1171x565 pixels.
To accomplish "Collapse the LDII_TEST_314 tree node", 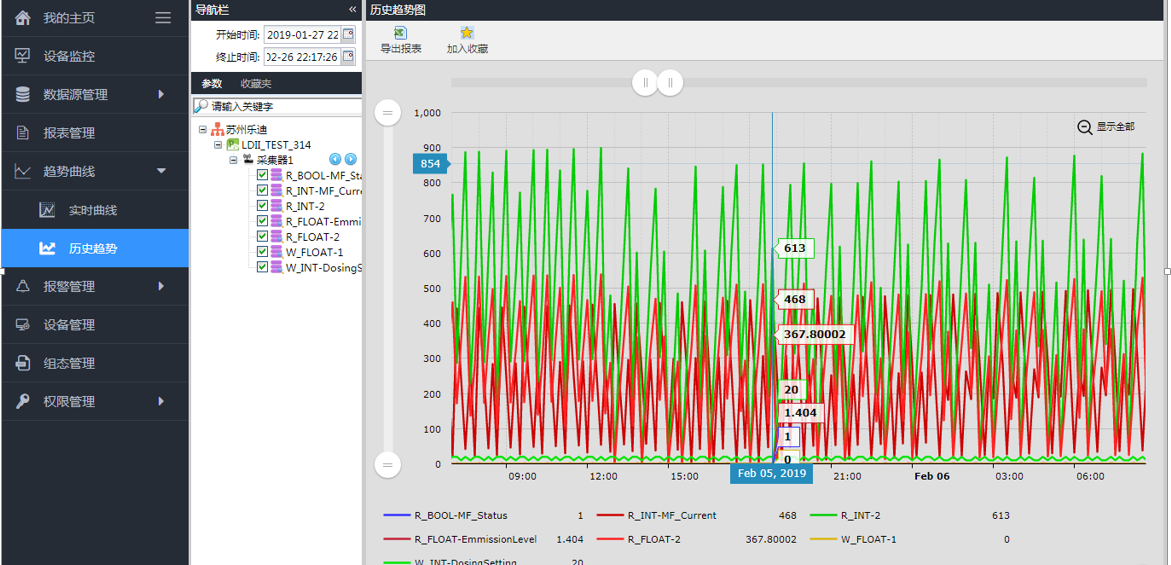I will click(x=218, y=145).
